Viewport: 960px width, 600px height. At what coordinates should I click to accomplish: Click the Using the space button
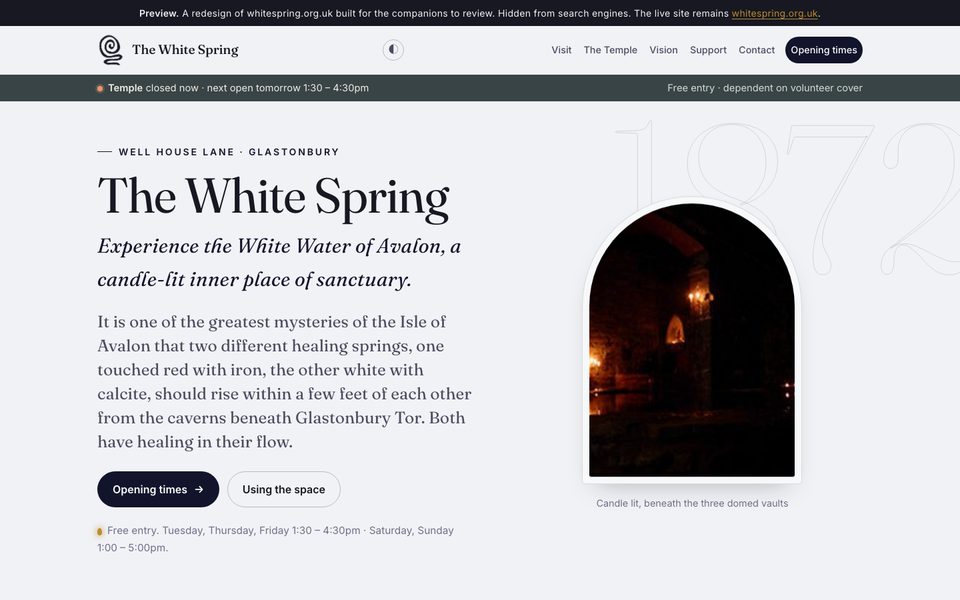[x=283, y=489]
